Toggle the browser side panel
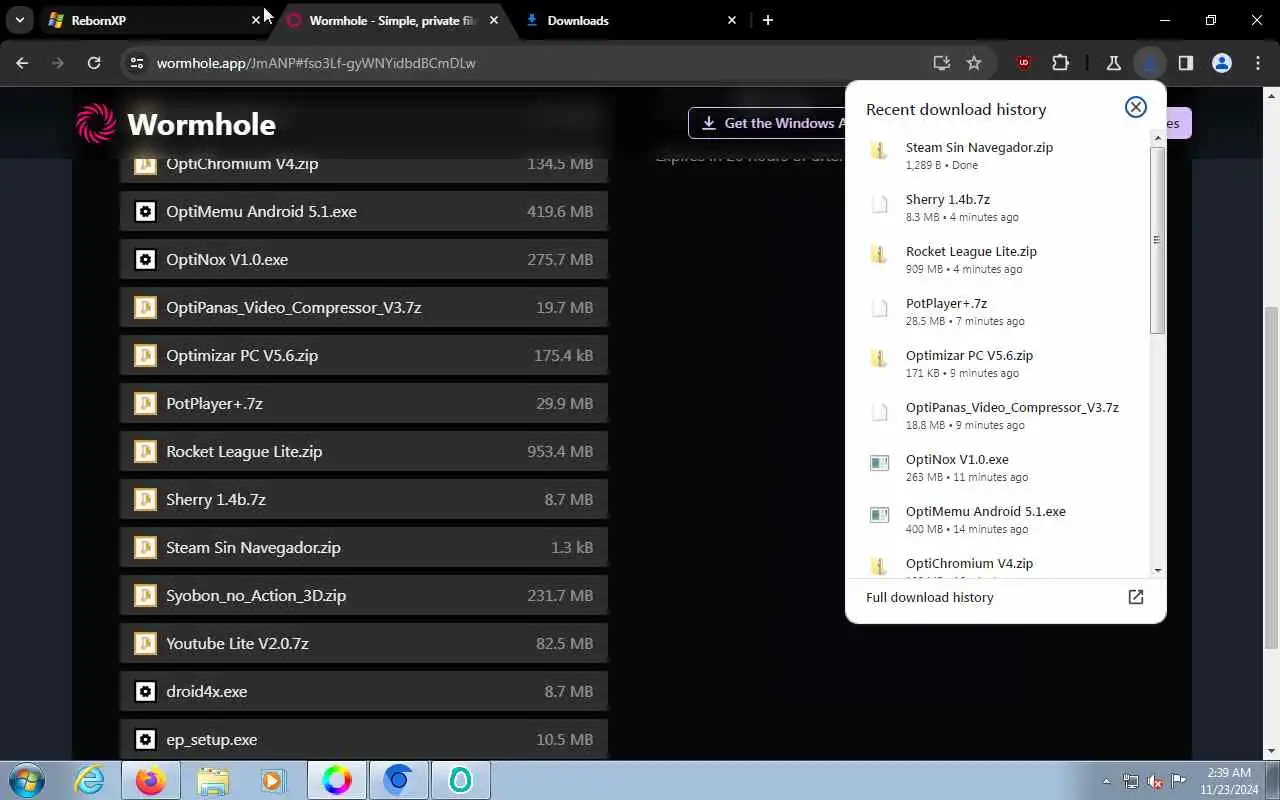The height and width of the screenshot is (800, 1280). pyautogui.click(x=1186, y=63)
